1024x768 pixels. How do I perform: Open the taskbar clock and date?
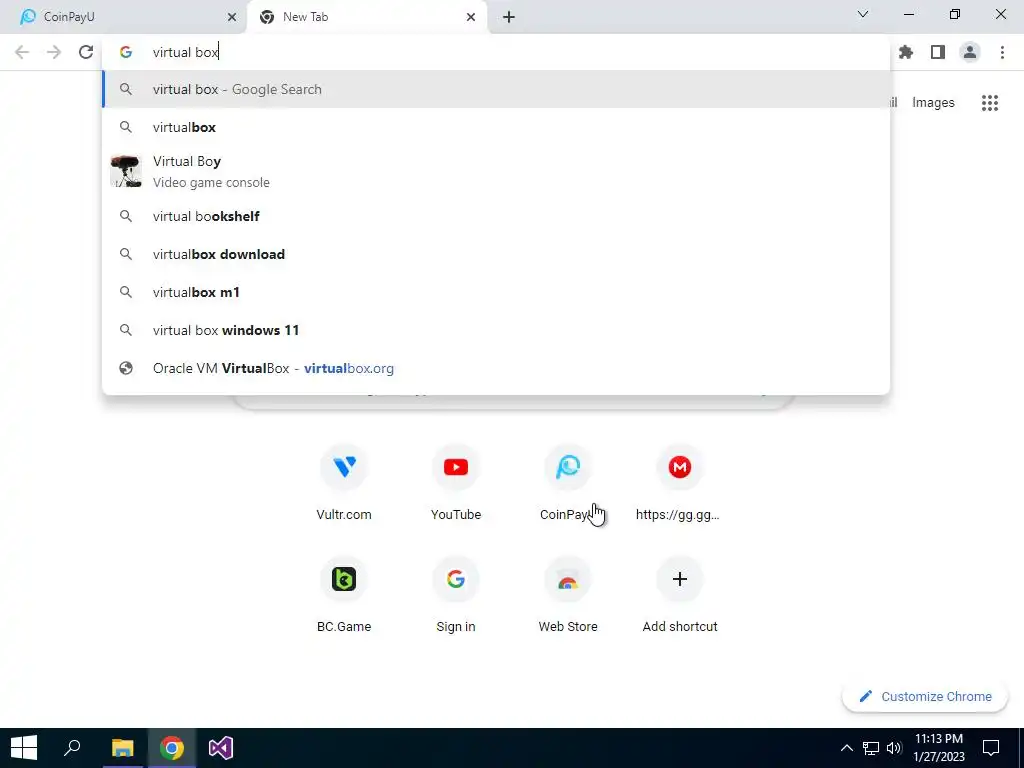939,748
